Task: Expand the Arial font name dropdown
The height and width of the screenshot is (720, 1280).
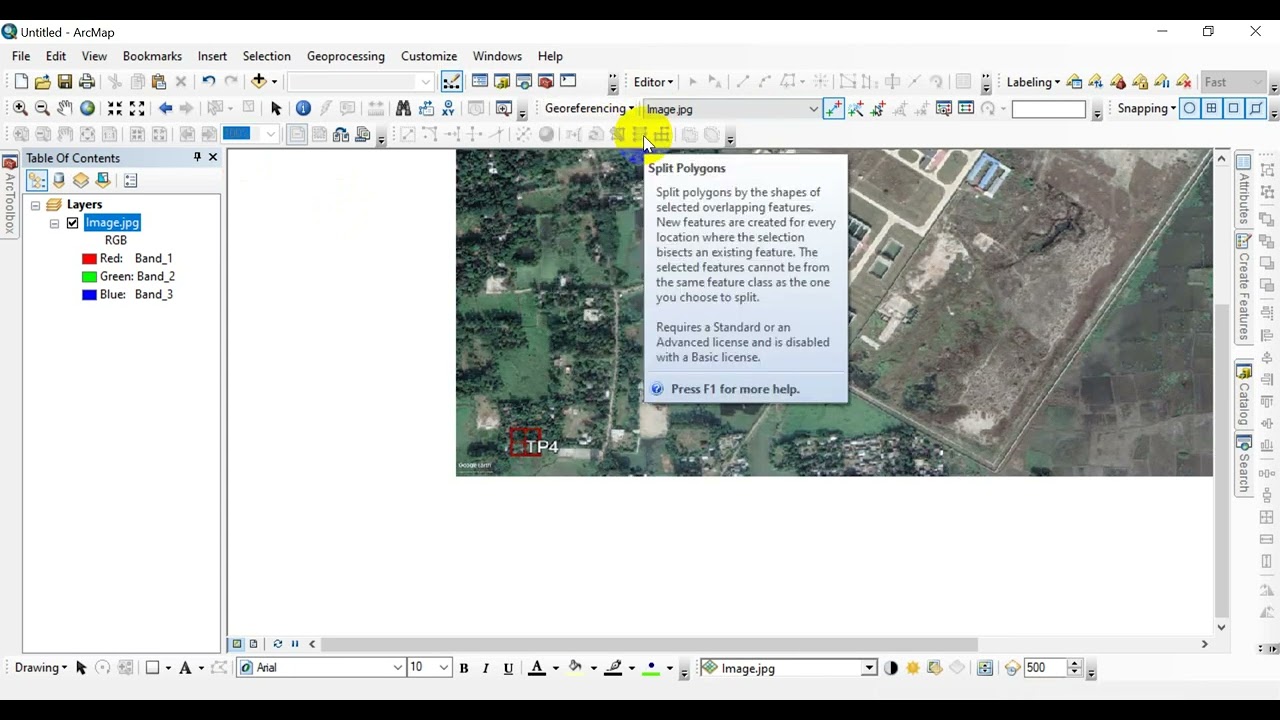Action: point(397,668)
